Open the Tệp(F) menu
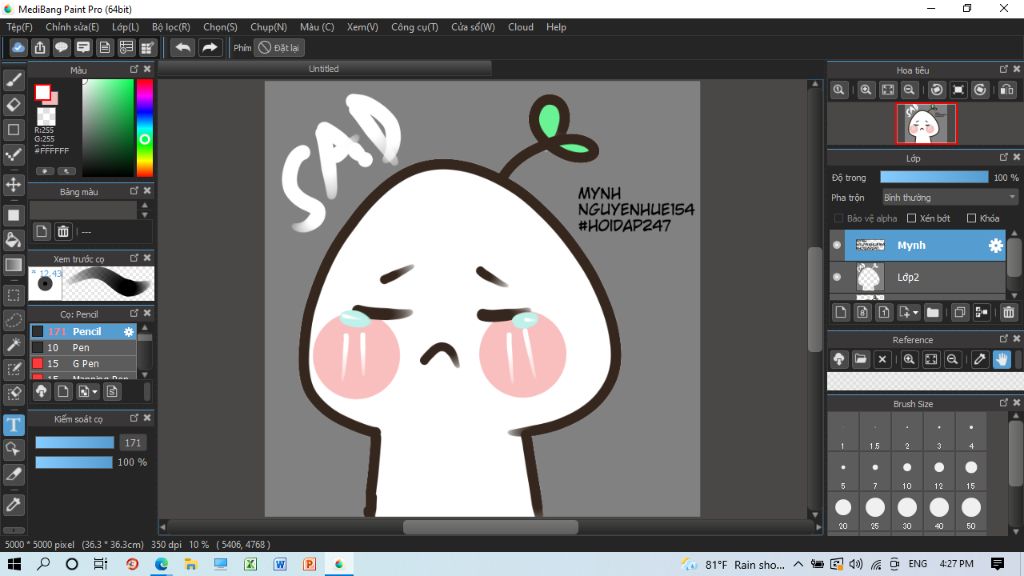This screenshot has width=1024, height=576. (19, 27)
